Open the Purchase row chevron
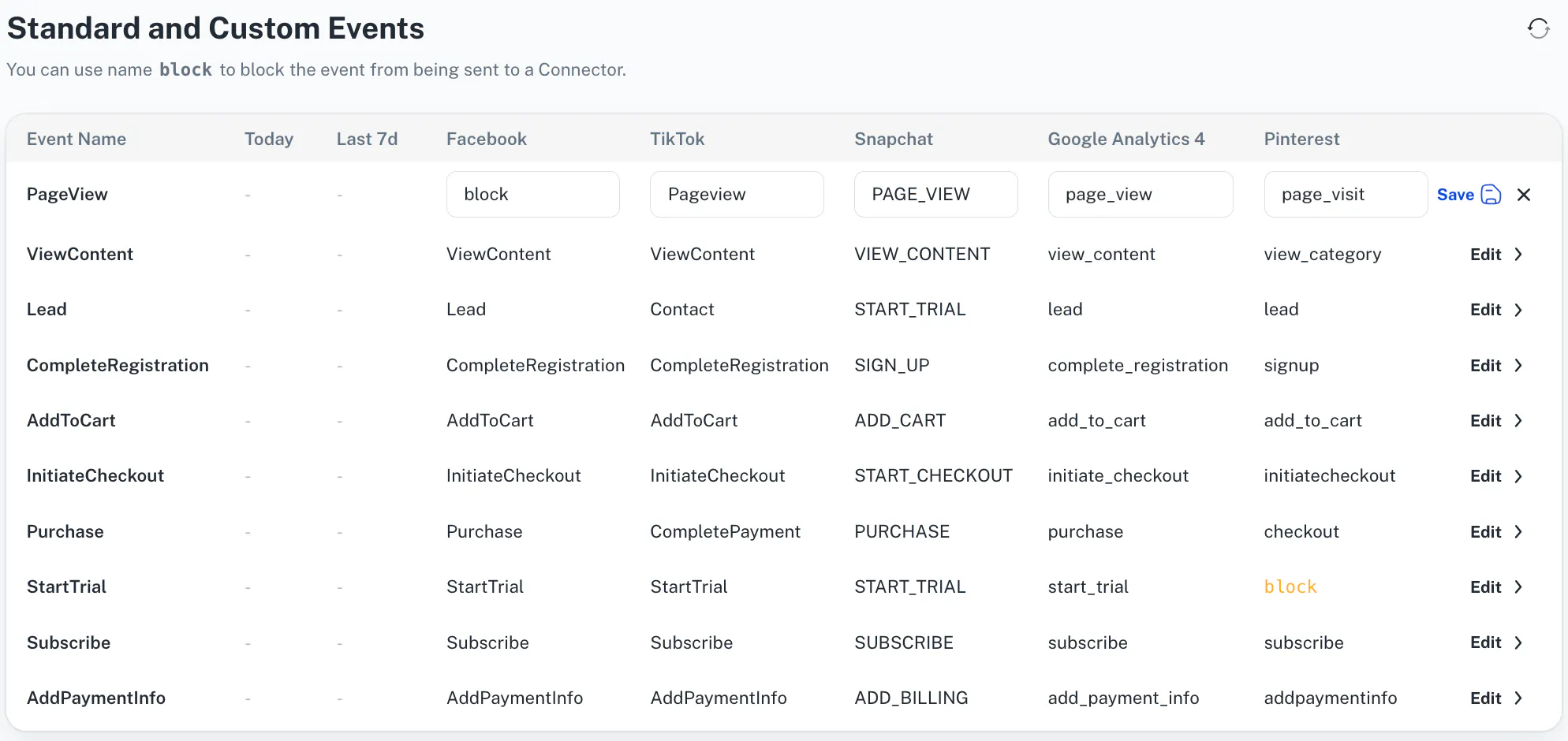 pyautogui.click(x=1518, y=532)
